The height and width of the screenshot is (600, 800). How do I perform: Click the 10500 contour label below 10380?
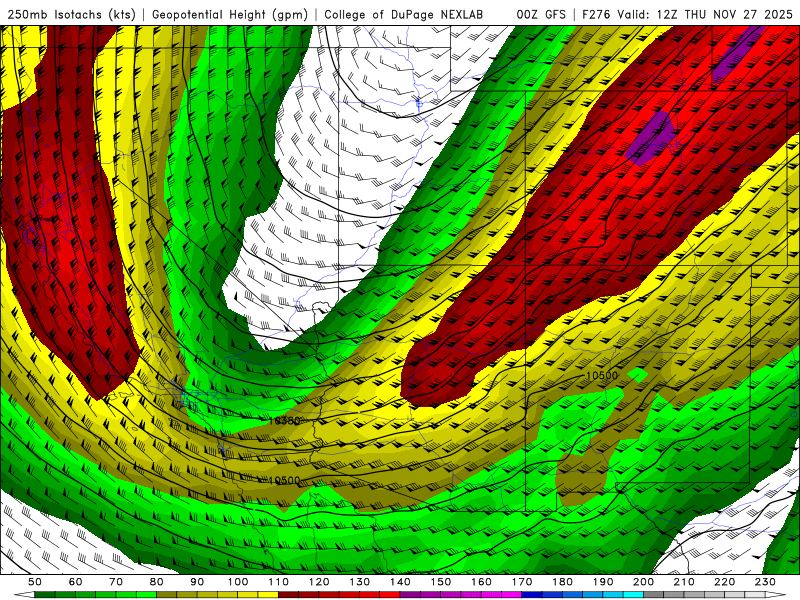click(x=284, y=480)
